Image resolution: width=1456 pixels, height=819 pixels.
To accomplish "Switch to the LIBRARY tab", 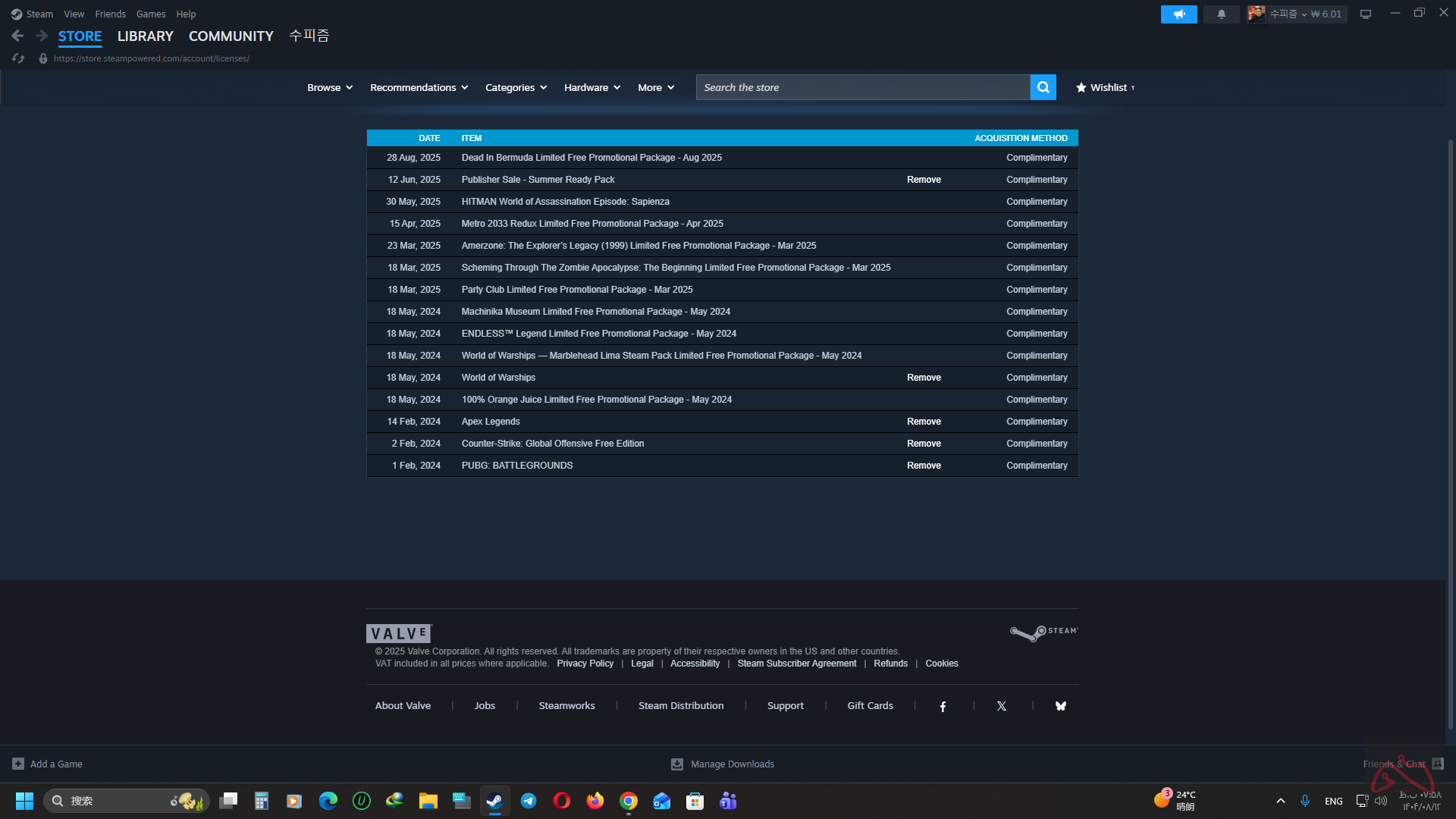I will coord(145,36).
